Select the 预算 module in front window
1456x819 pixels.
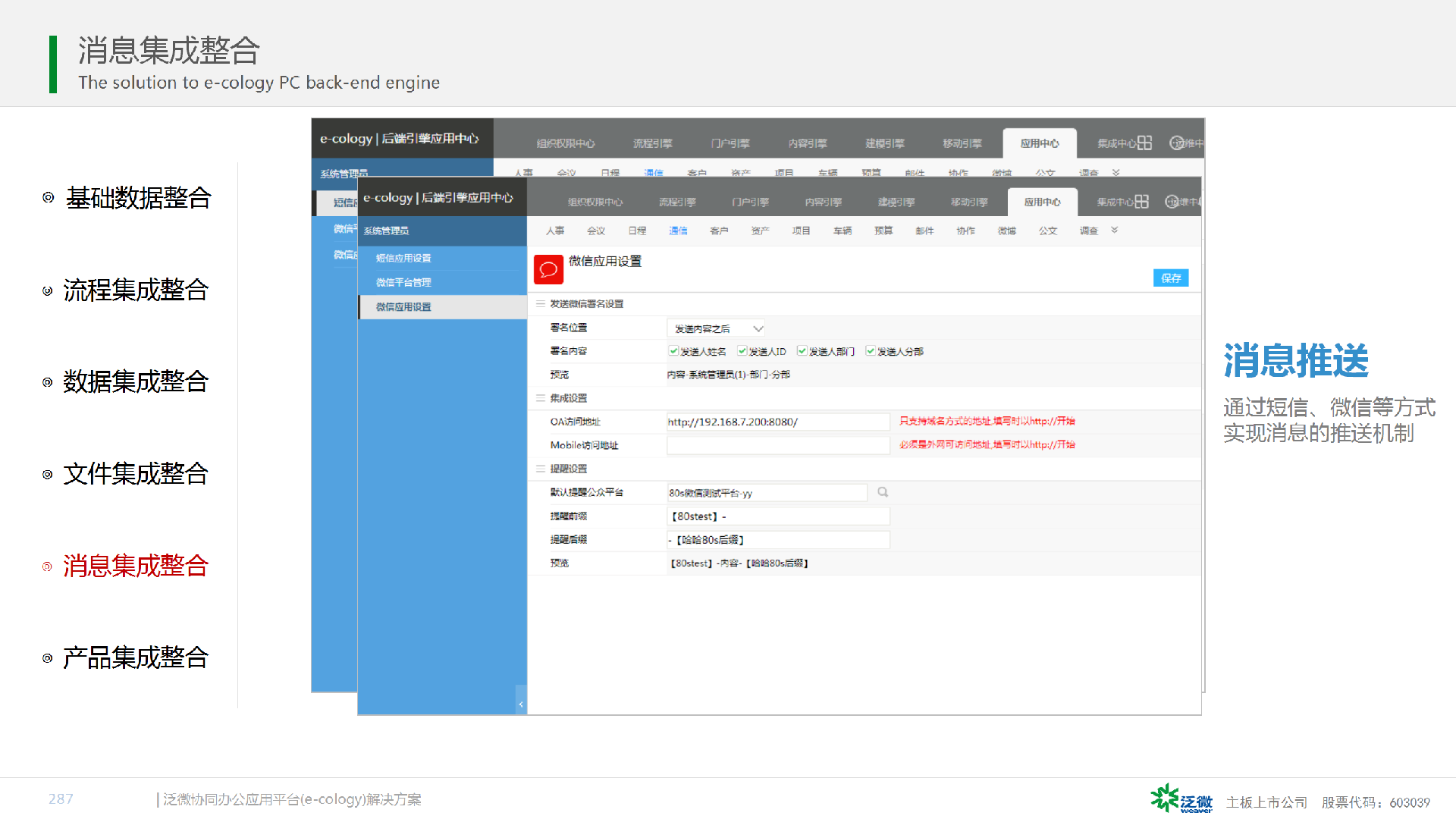pyautogui.click(x=883, y=231)
